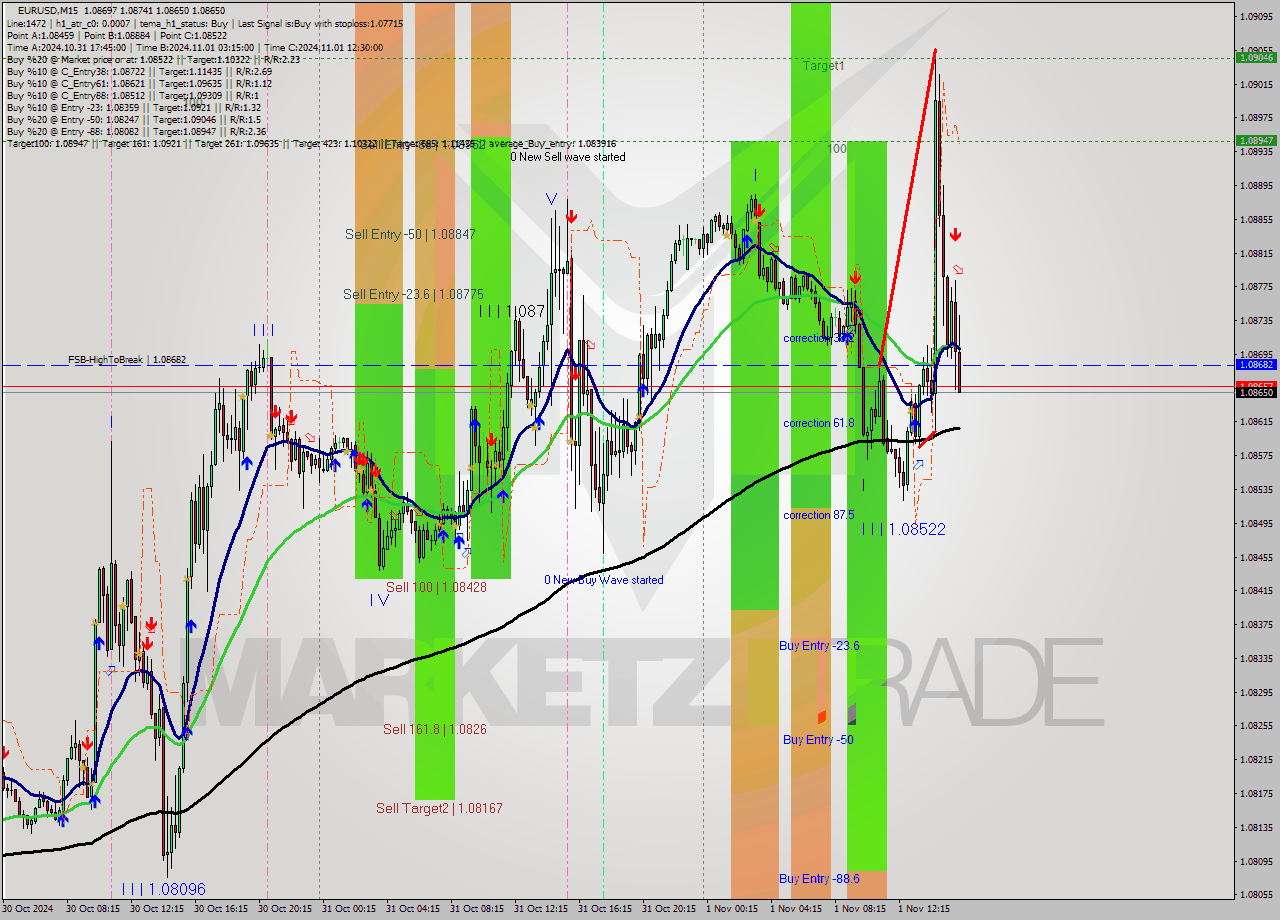Click the 'average_Buy_entry: 1.083916' text

point(553,144)
